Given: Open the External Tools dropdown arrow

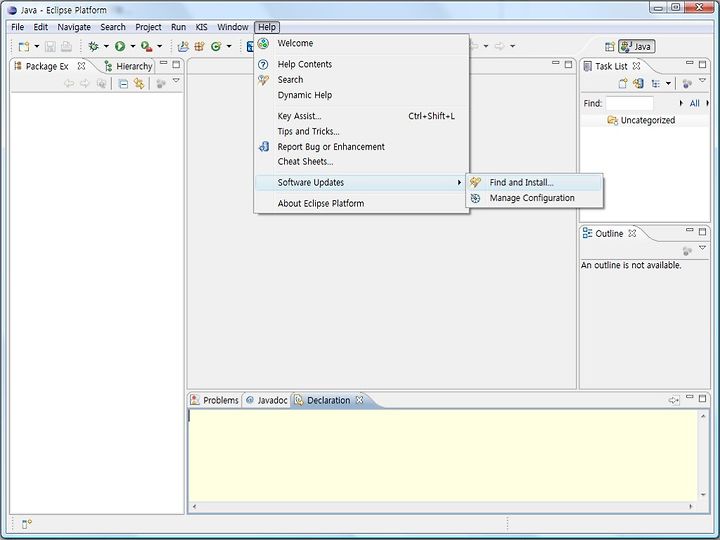Looking at the screenshot, I should [159, 46].
